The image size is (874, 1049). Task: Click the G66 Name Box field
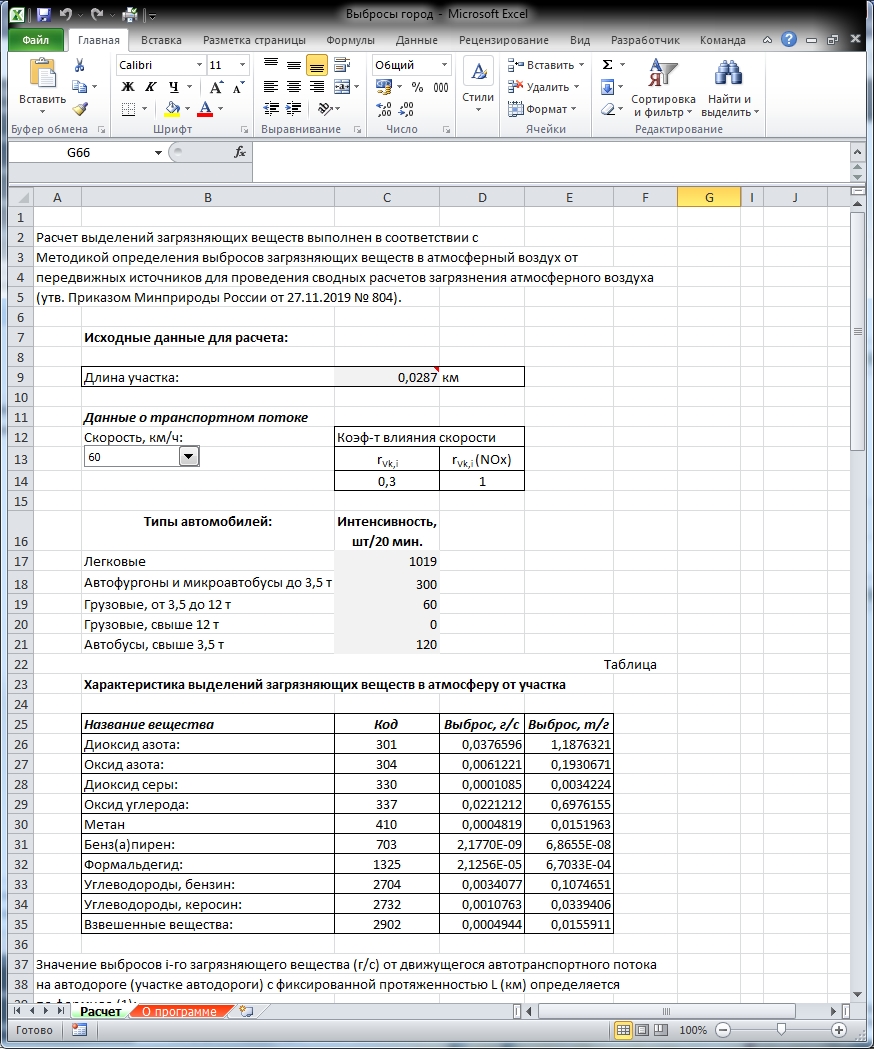coord(78,153)
